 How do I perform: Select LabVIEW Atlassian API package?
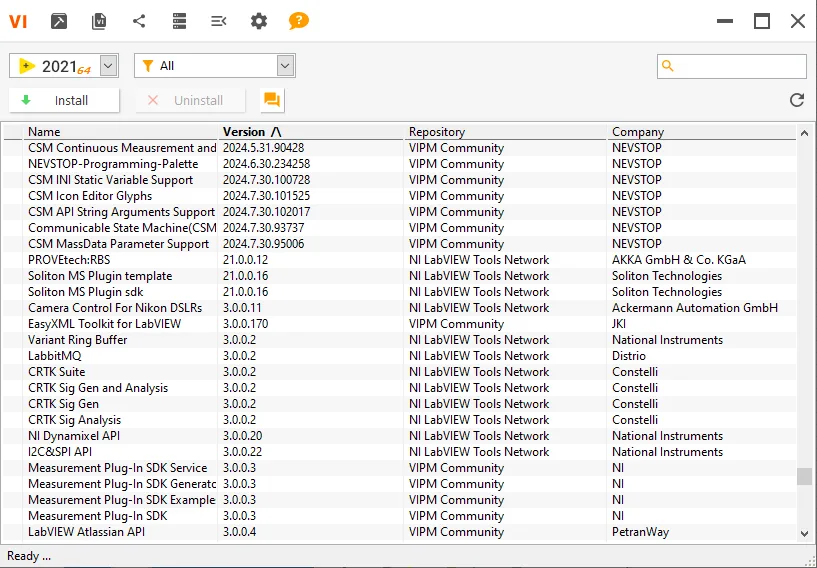click(400, 532)
